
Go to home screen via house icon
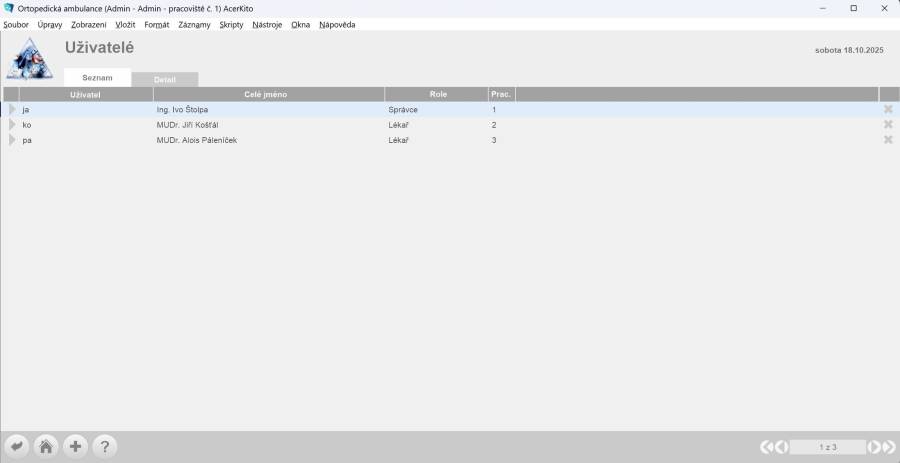[x=45, y=446]
